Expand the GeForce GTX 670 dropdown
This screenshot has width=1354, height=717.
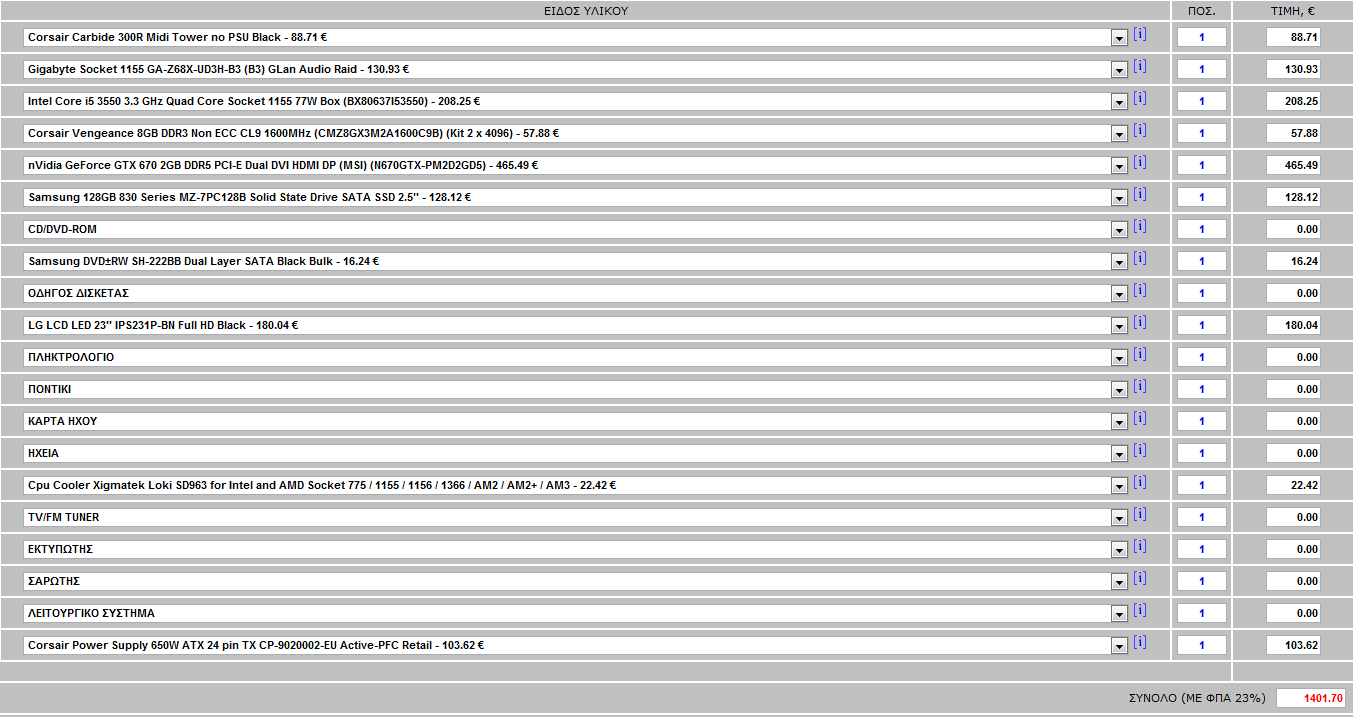click(x=1119, y=166)
